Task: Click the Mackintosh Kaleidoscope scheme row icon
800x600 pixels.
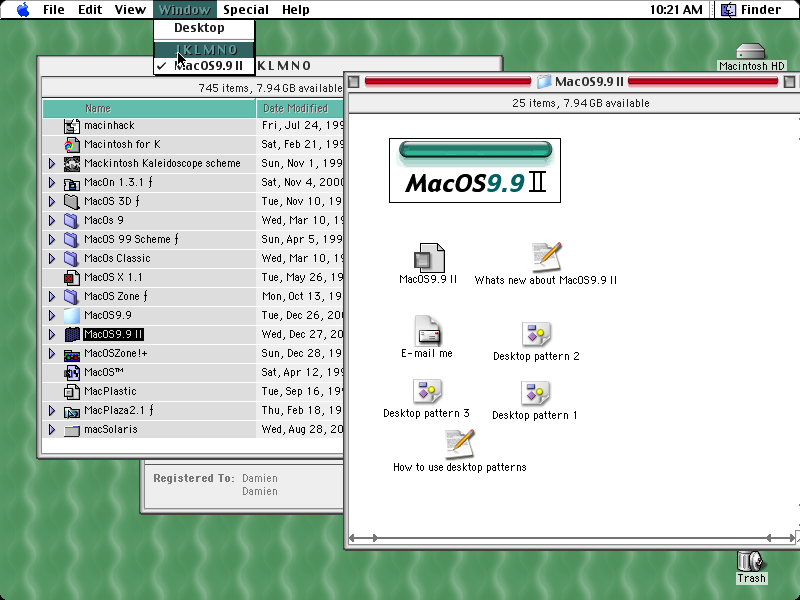Action: point(71,164)
